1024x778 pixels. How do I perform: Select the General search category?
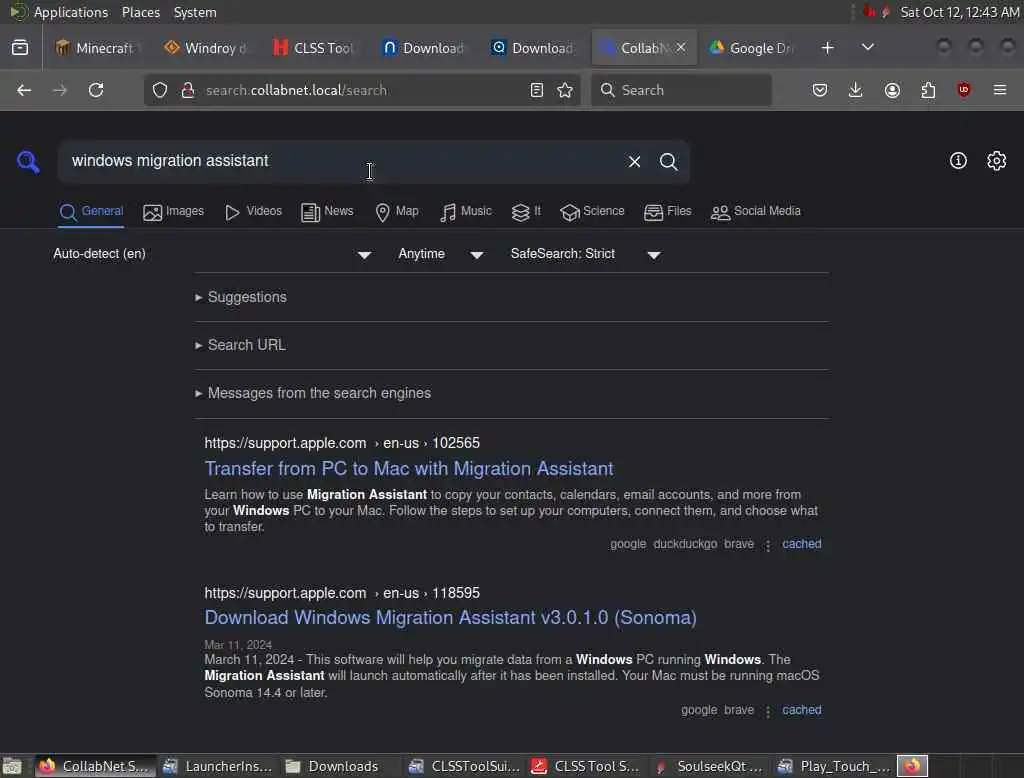click(91, 212)
